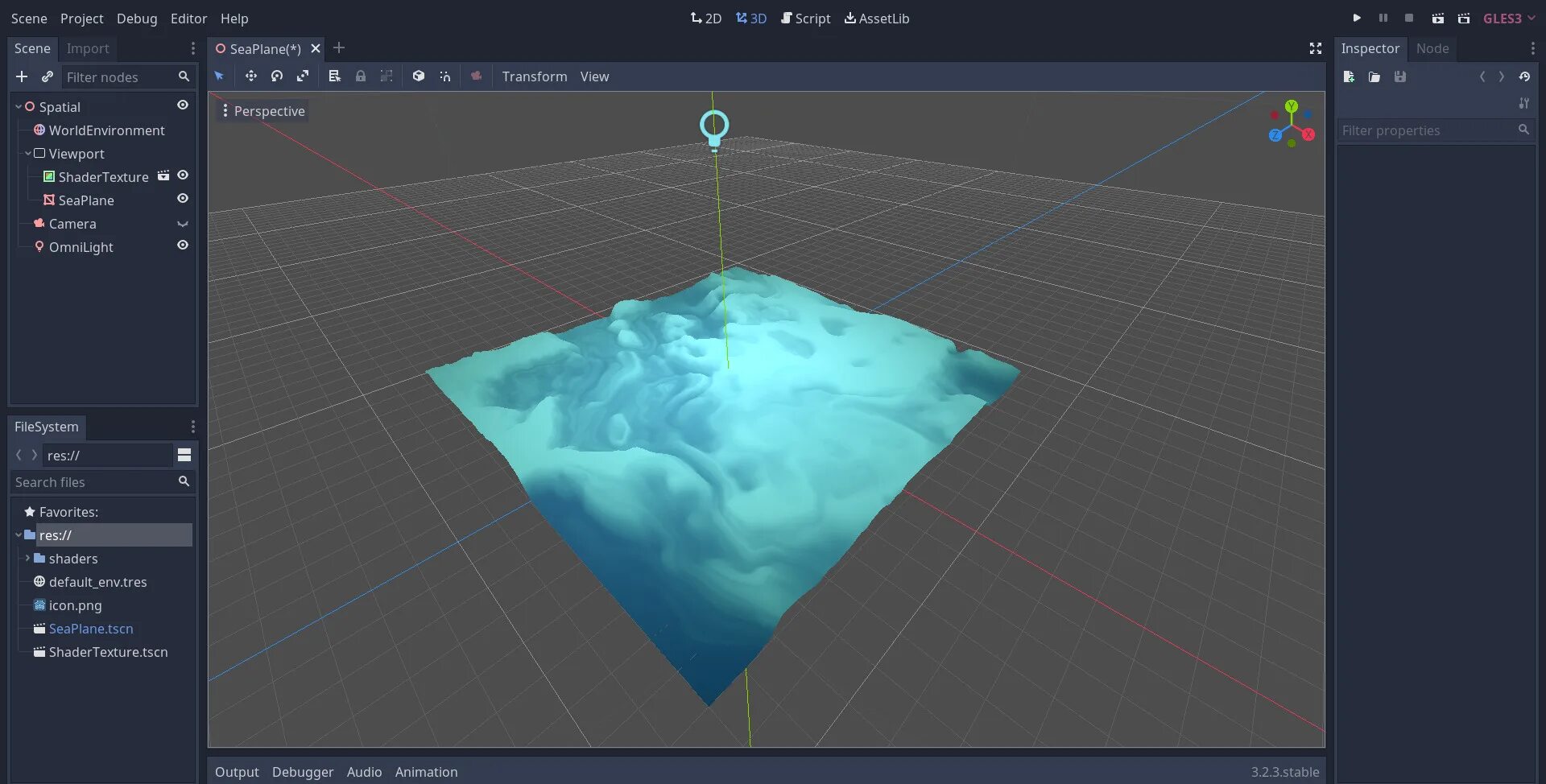
Task: Toggle visibility of ShaderTexture node
Action: 183,175
